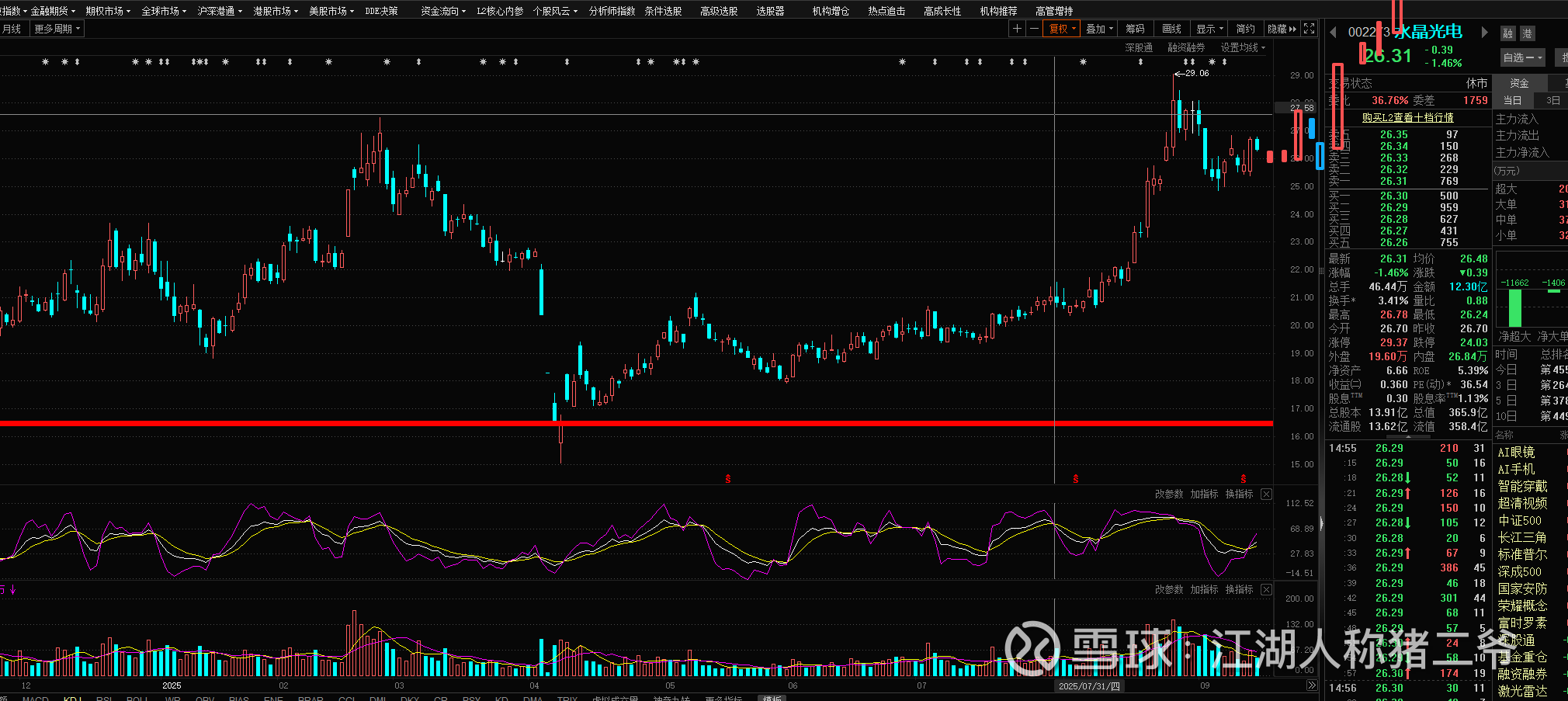Click the zoom-in plus icon above chart

[x=1017, y=29]
